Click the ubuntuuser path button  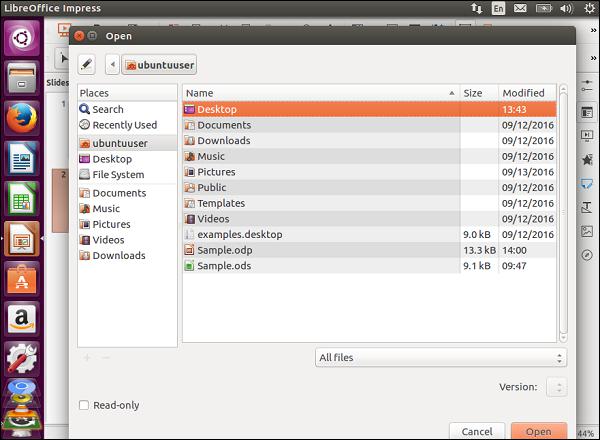160,65
